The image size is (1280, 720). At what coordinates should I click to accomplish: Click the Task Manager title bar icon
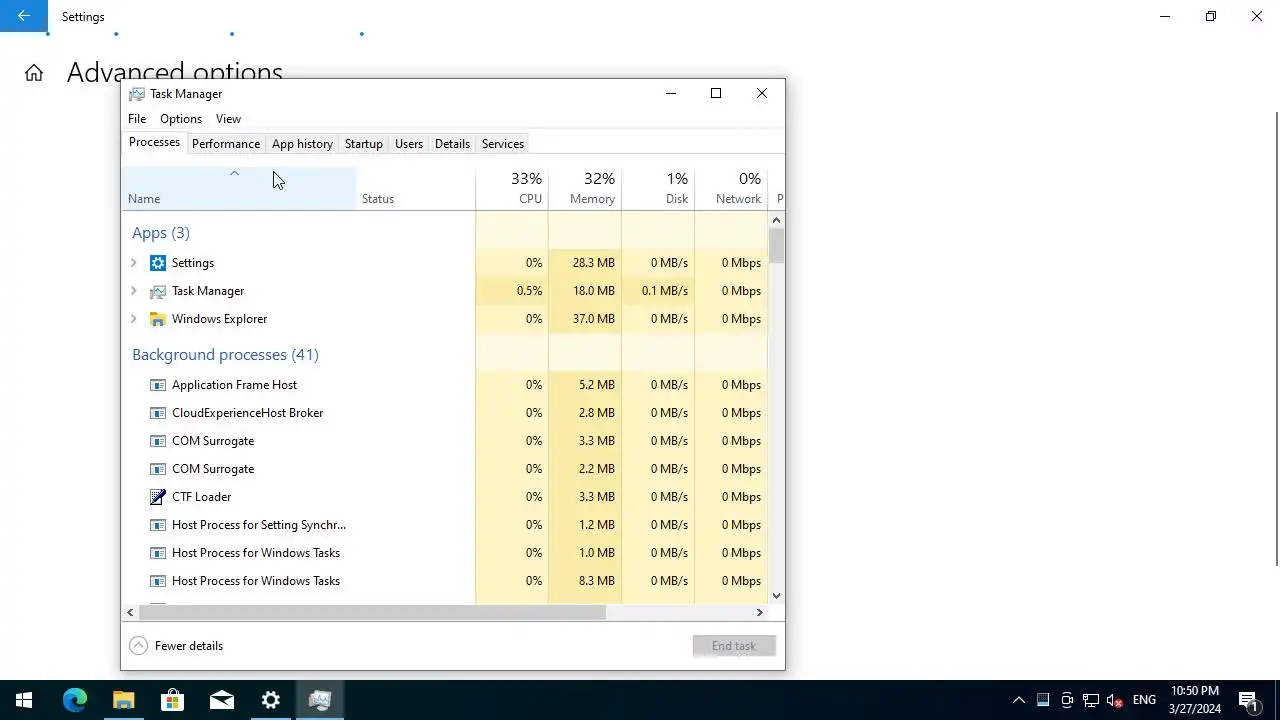coord(137,94)
